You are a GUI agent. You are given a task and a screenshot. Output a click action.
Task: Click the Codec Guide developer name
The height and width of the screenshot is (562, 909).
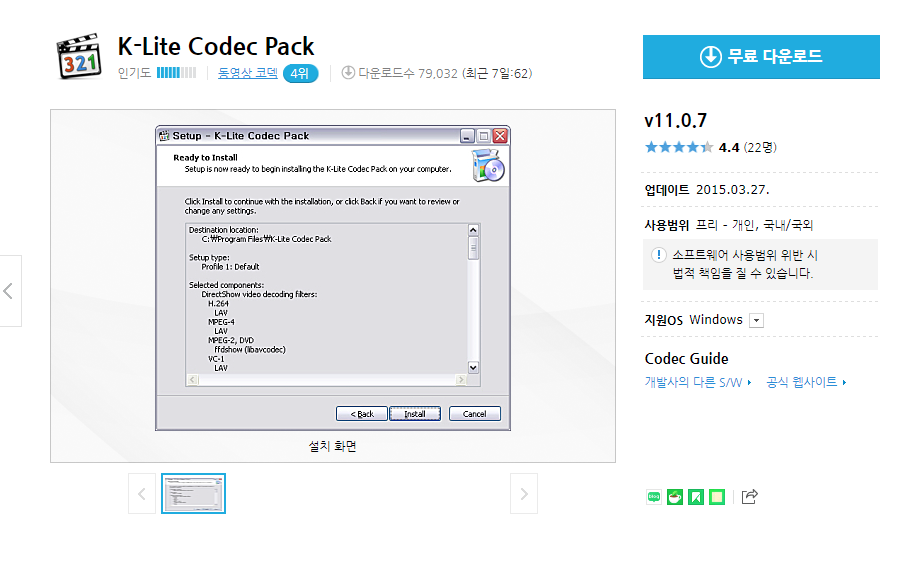click(x=686, y=358)
